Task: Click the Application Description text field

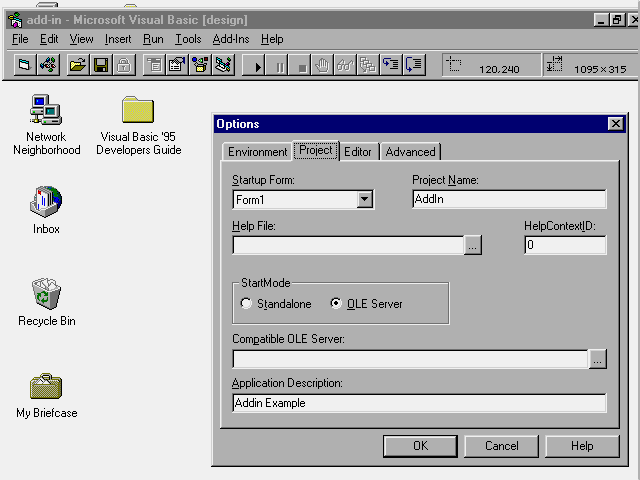Action: 419,403
